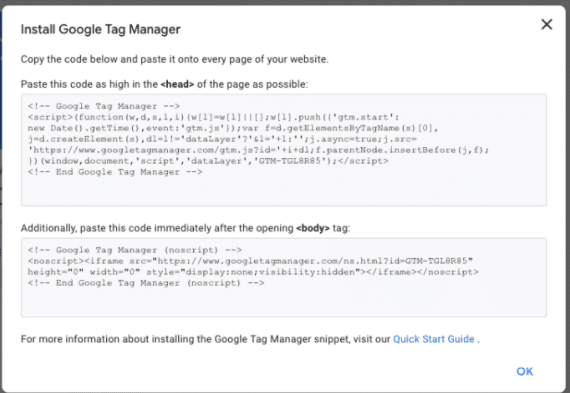The width and height of the screenshot is (570, 393).
Task: Click the opening "<!-- Google Tag Manager -->" comment line
Action: pyautogui.click(x=104, y=106)
